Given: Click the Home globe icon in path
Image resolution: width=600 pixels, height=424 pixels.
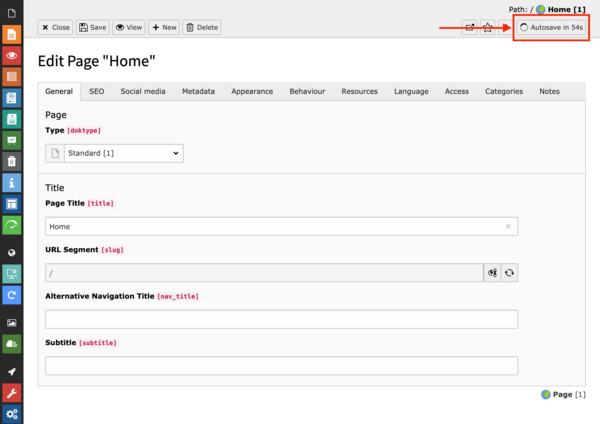Looking at the screenshot, I should coord(541,10).
